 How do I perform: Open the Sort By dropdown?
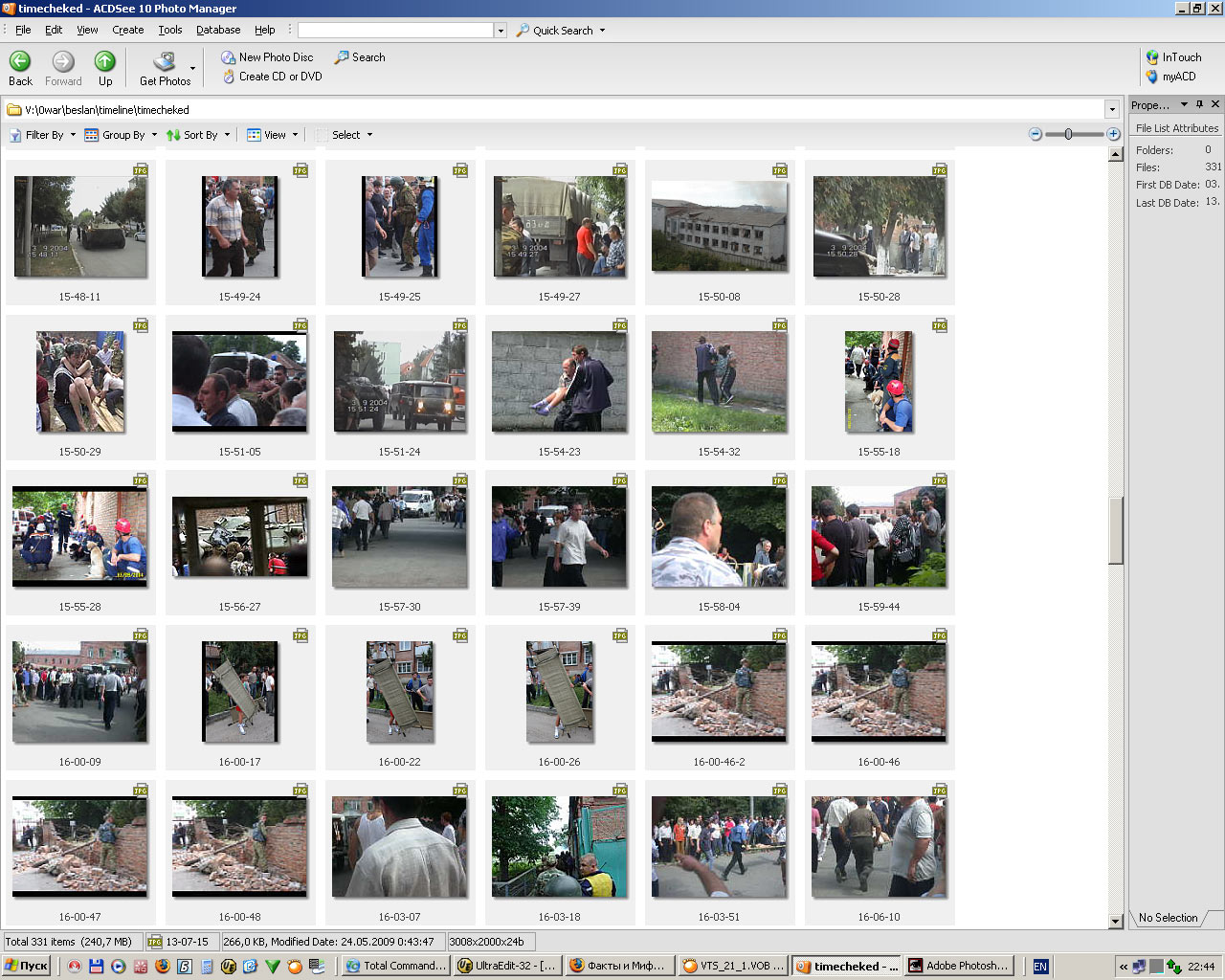(199, 135)
